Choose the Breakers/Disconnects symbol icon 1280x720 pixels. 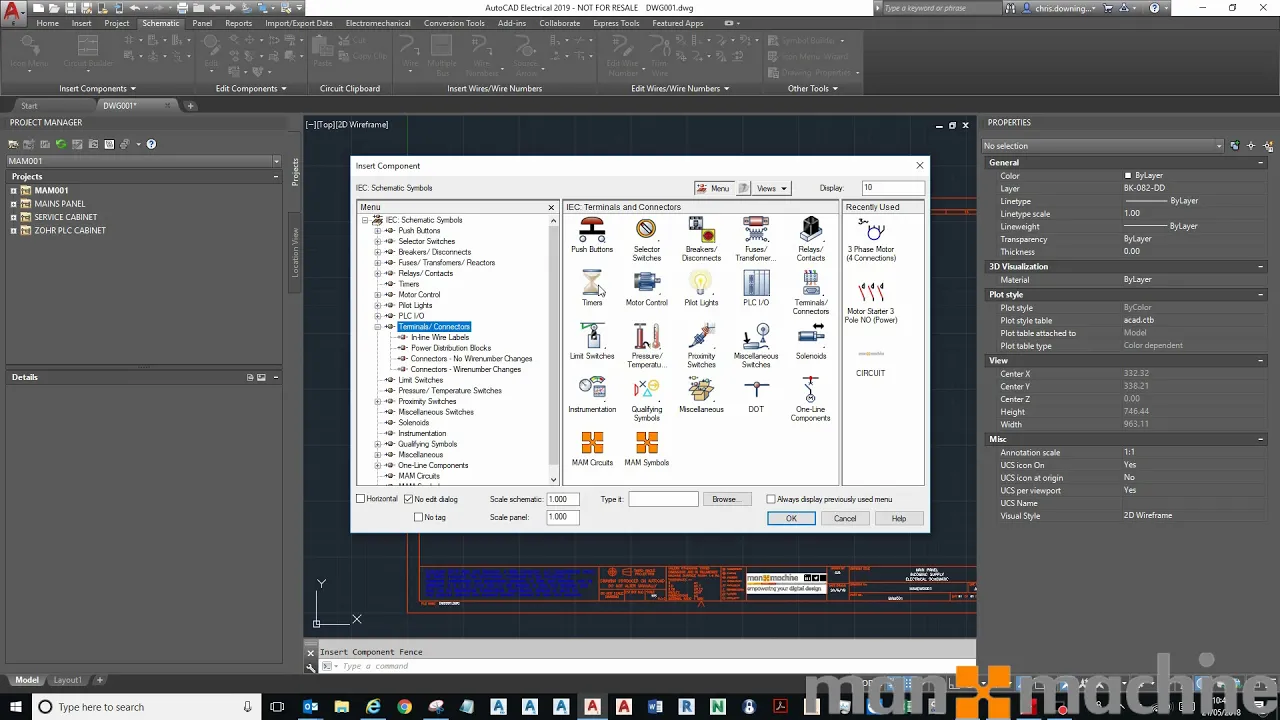click(701, 230)
